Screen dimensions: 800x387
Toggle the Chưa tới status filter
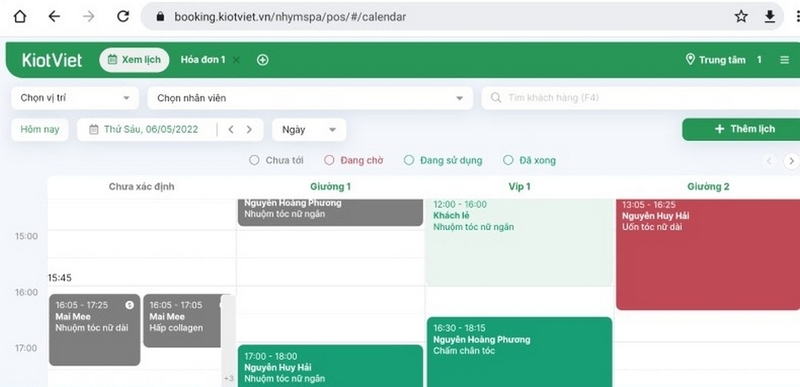click(276, 160)
